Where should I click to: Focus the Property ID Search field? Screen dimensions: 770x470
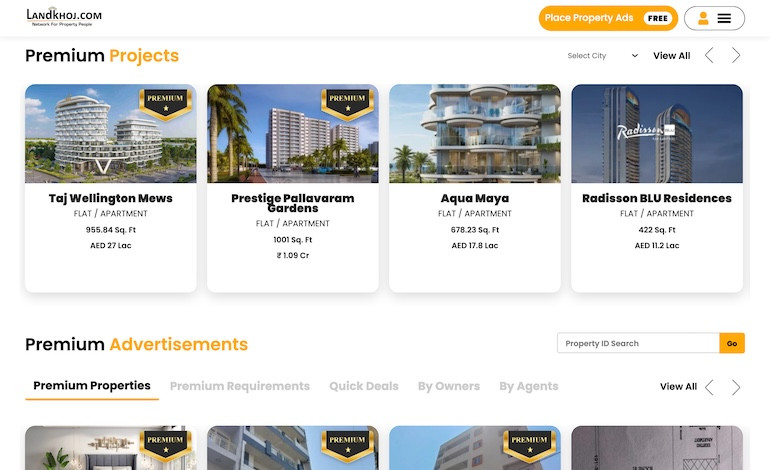point(638,343)
